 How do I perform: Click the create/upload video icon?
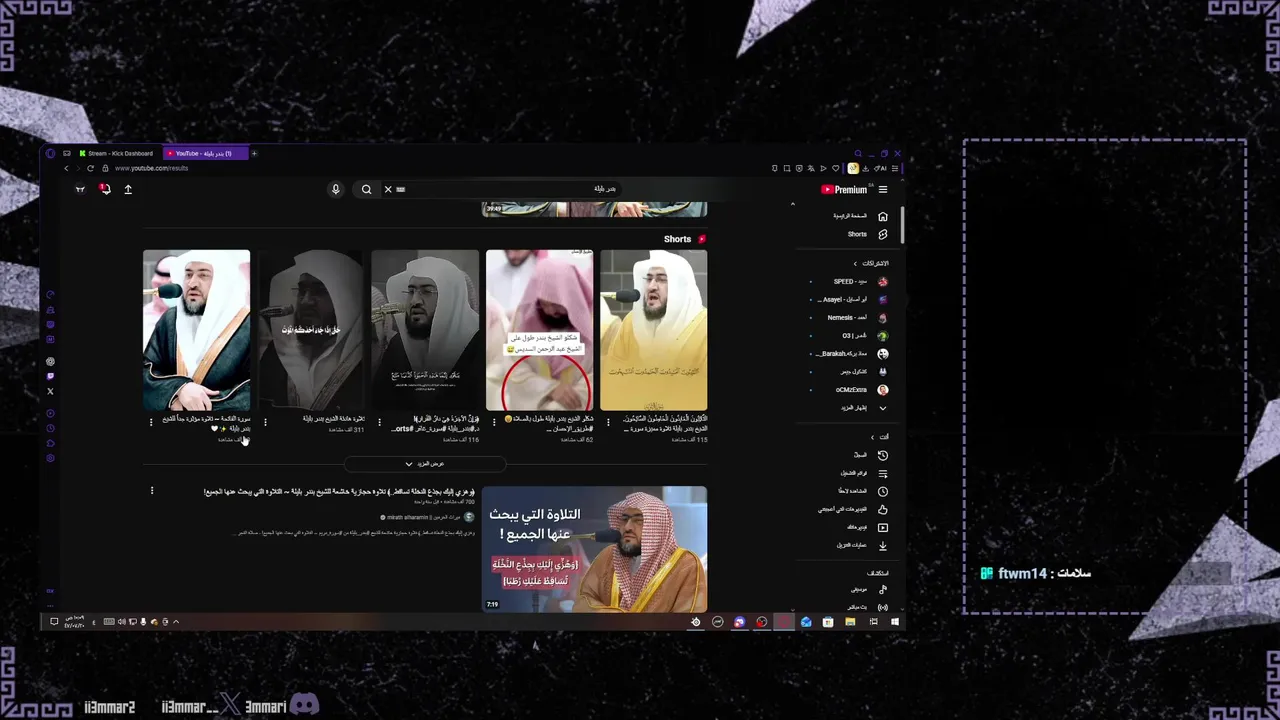point(128,189)
